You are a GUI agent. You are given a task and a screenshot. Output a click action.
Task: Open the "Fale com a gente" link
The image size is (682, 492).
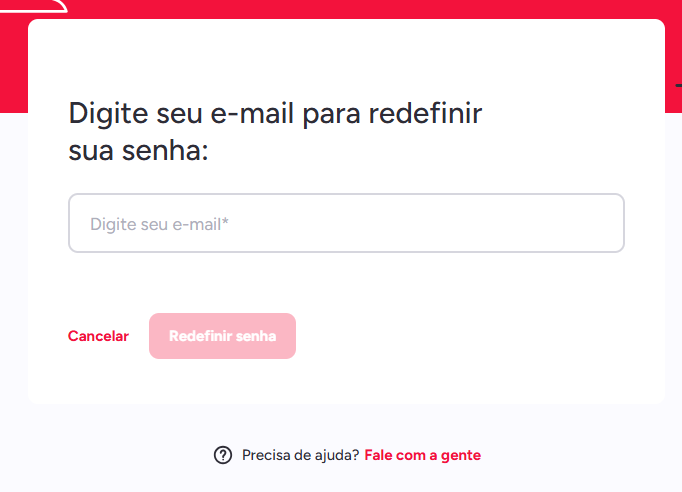(x=422, y=455)
